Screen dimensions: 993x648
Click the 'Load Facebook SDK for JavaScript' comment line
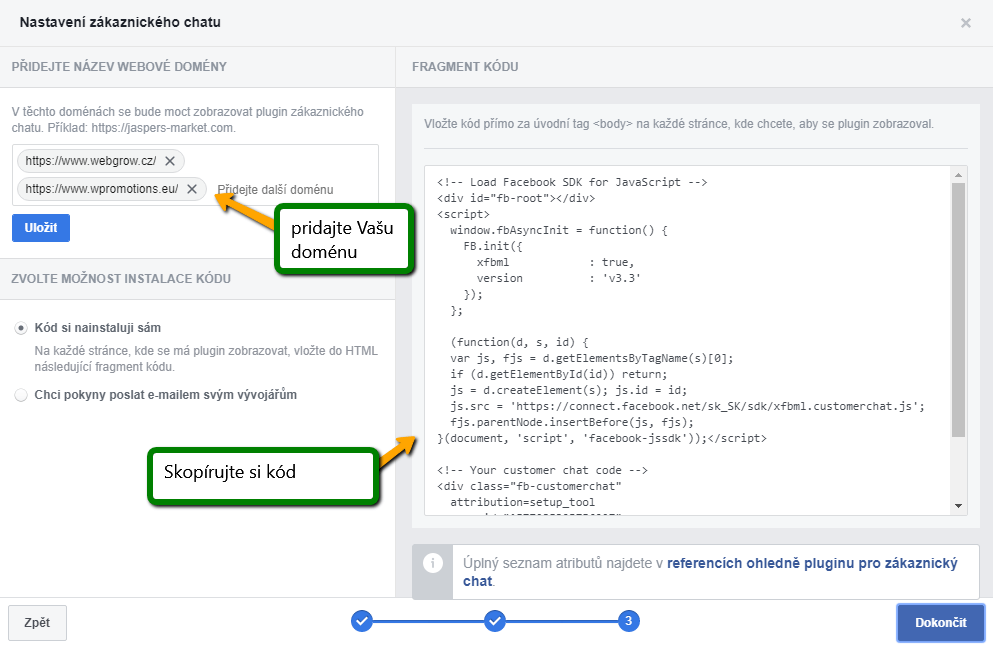pyautogui.click(x=572, y=182)
